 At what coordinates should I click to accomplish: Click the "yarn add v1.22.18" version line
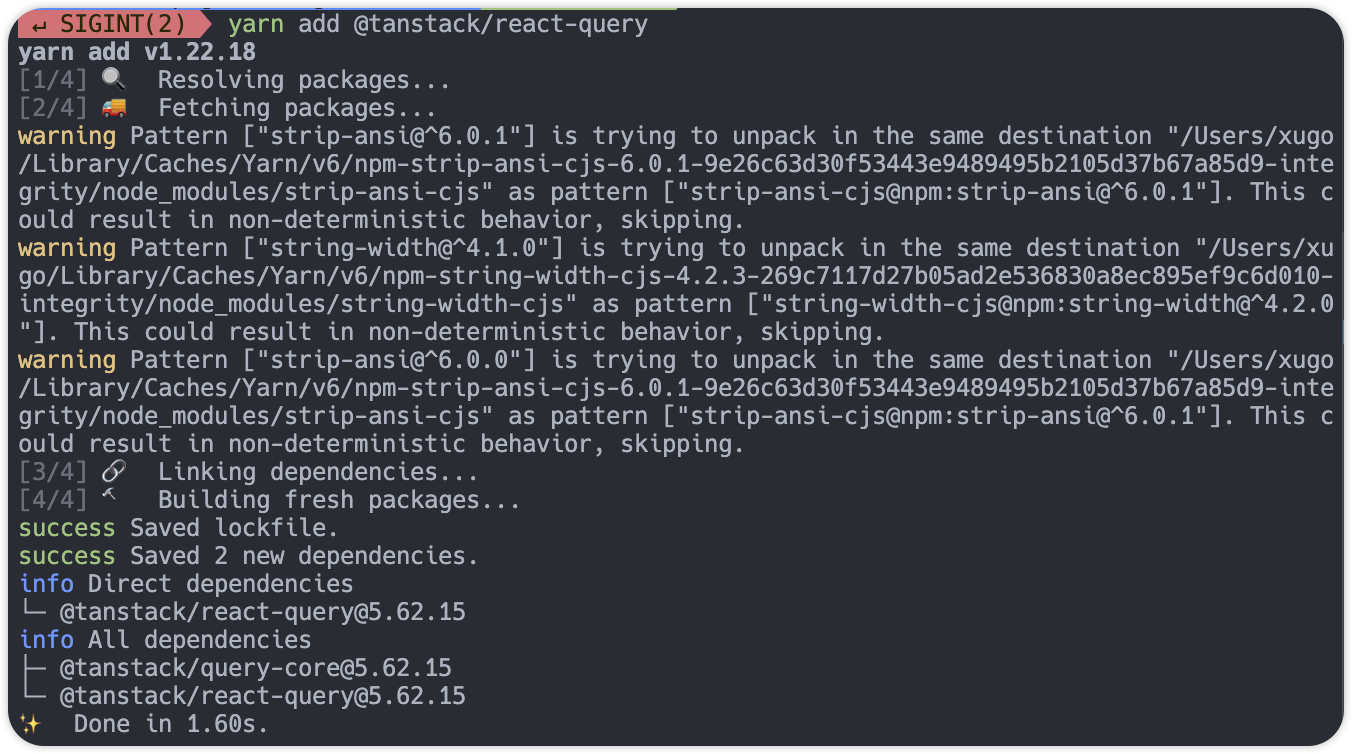coord(137,52)
